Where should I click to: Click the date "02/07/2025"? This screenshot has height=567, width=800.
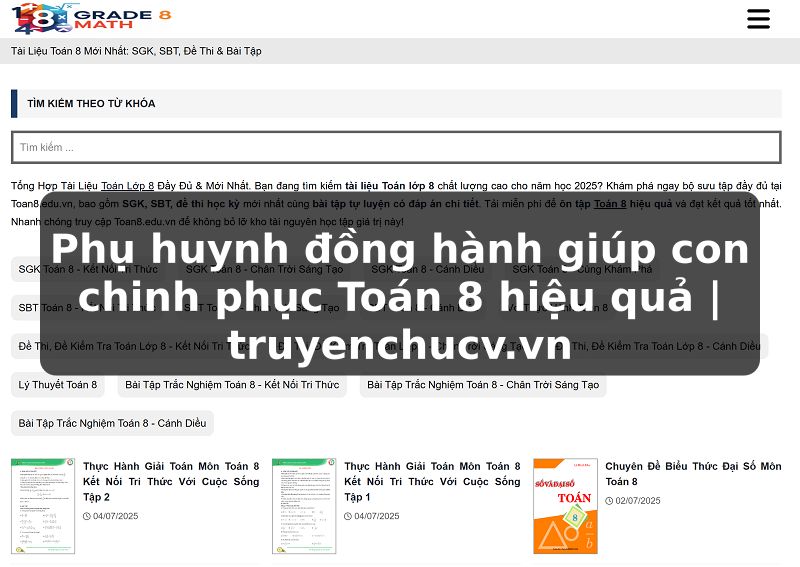638,501
